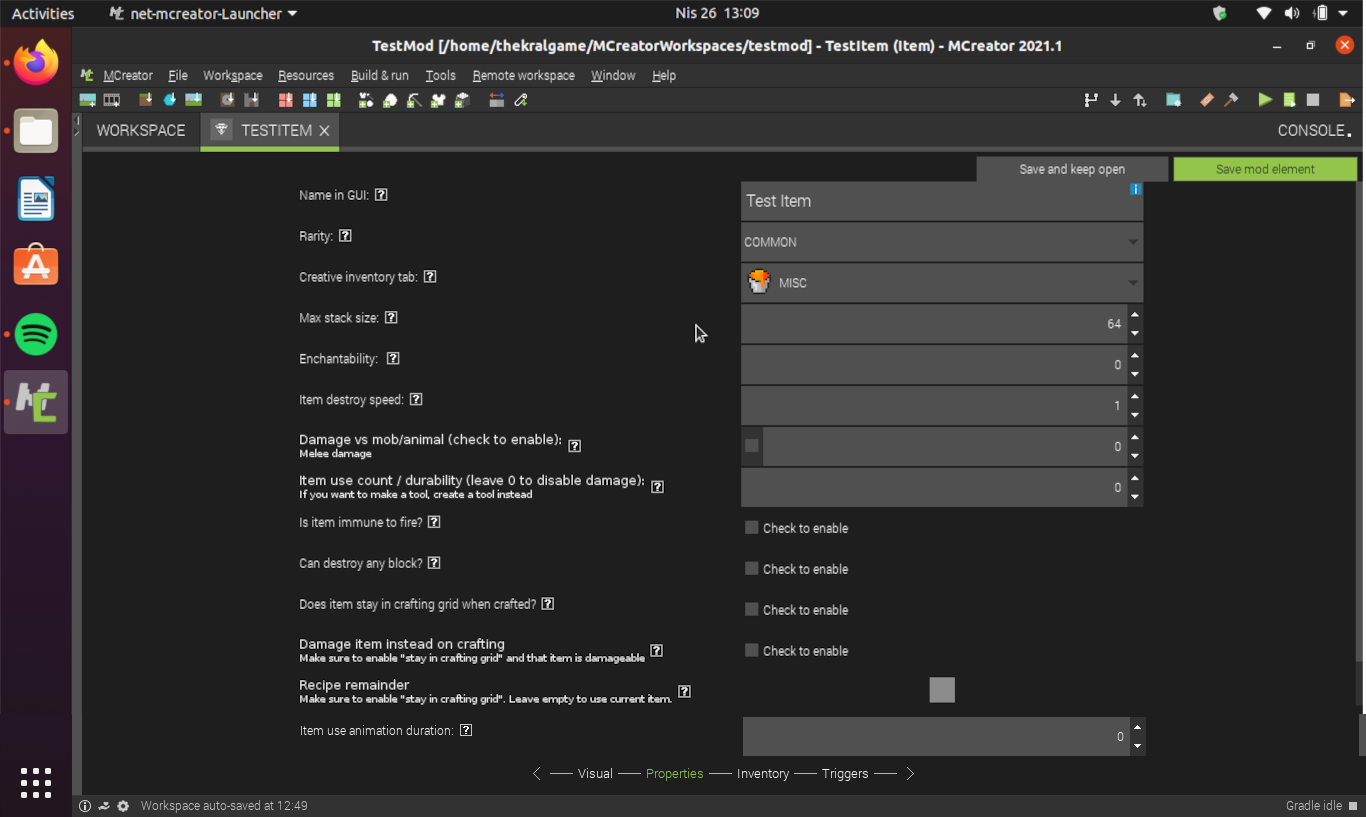
Task: Open the Build & run menu
Action: (380, 75)
